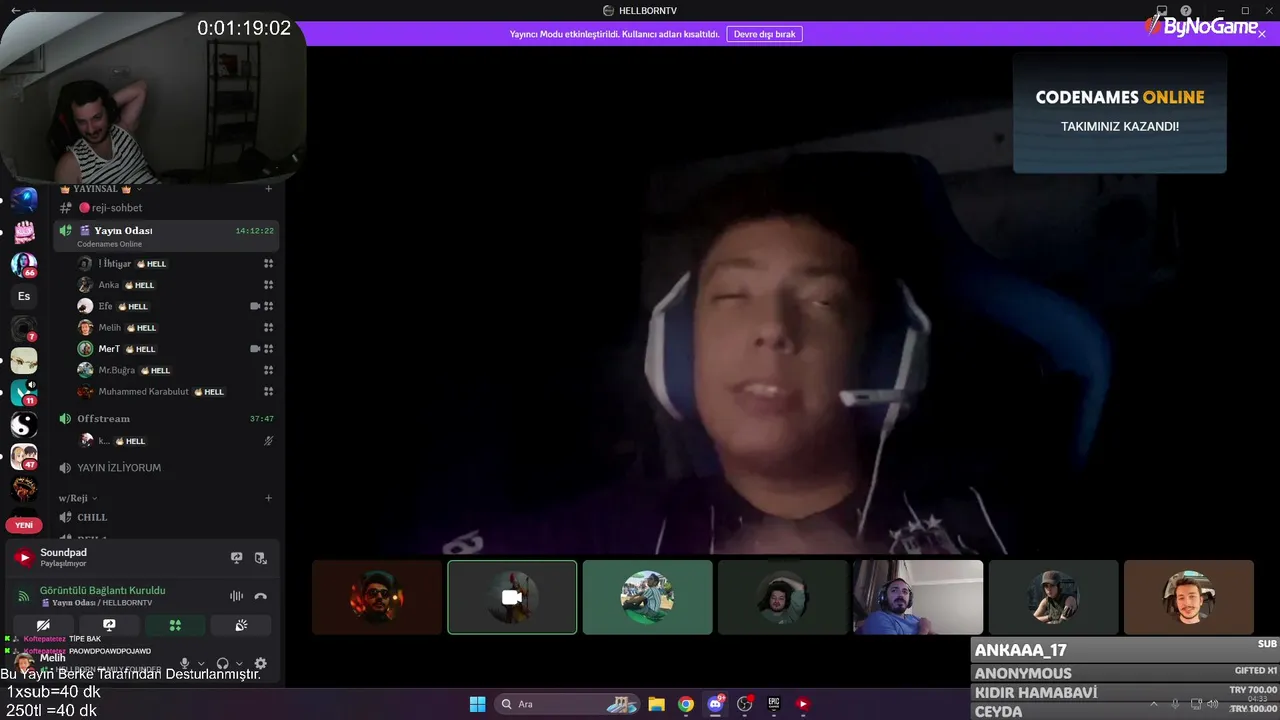This screenshot has width=1280, height=720.
Task: Open noise suppression voice wave settings
Action: click(x=237, y=596)
